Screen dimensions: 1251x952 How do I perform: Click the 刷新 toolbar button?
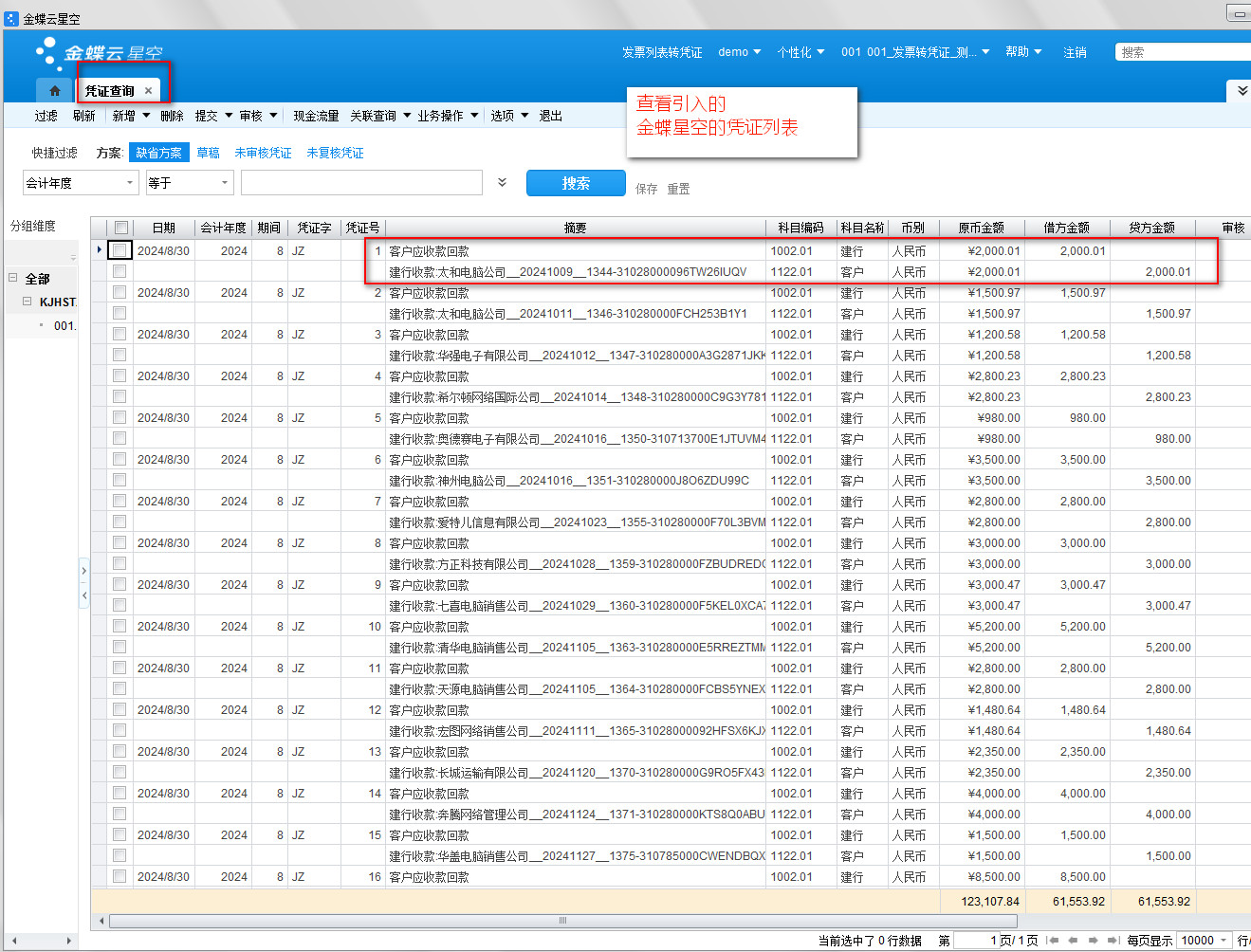[84, 116]
